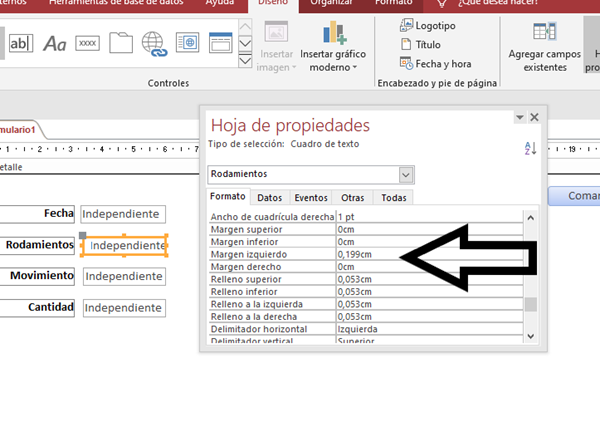Click Agregar campos existentes
Screen dimensions: 600x432
[545, 52]
